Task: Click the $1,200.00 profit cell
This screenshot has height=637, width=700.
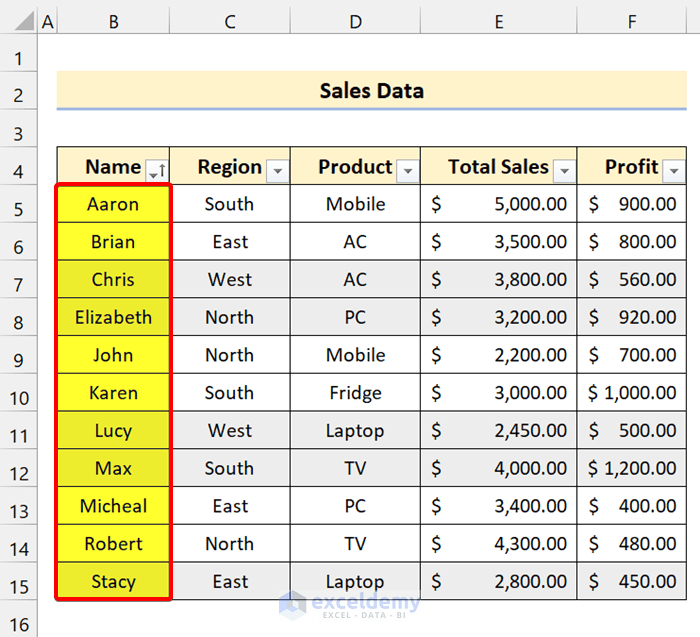Action: [632, 468]
